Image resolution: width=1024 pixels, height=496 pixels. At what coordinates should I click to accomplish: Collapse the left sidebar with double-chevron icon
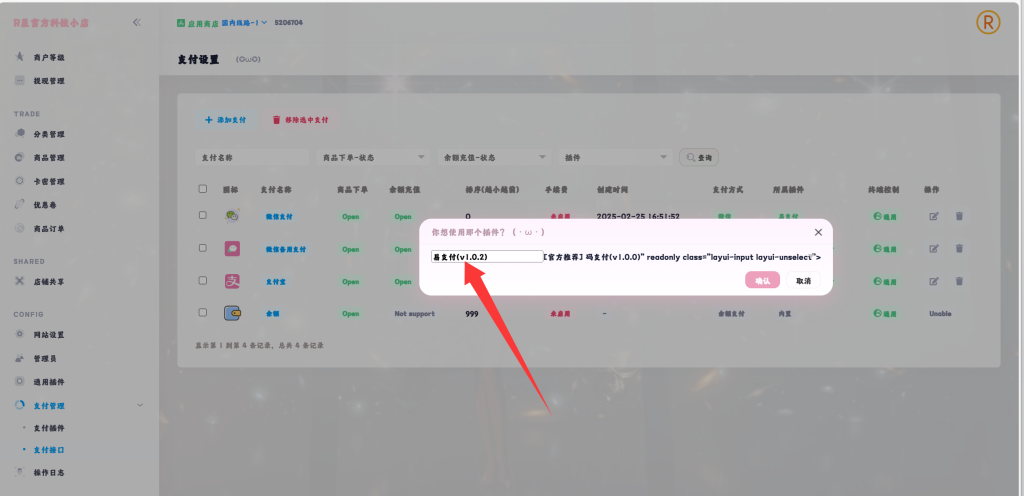(137, 21)
